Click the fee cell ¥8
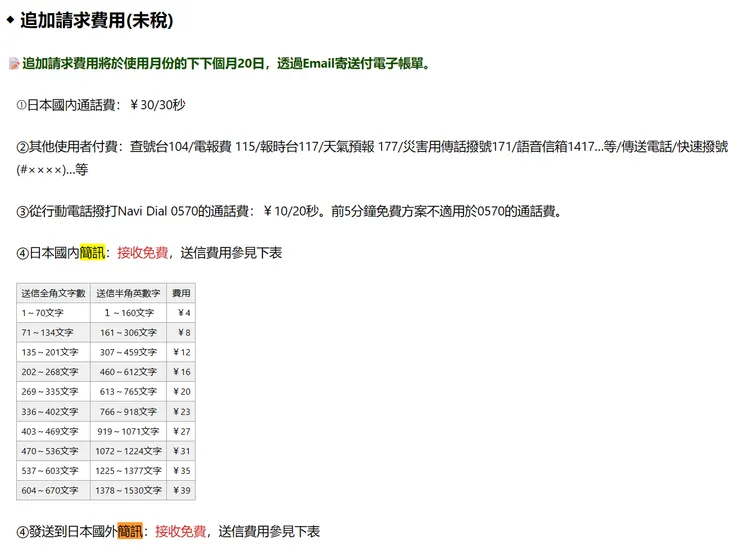Image resolution: width=740 pixels, height=550 pixels. coord(181,333)
